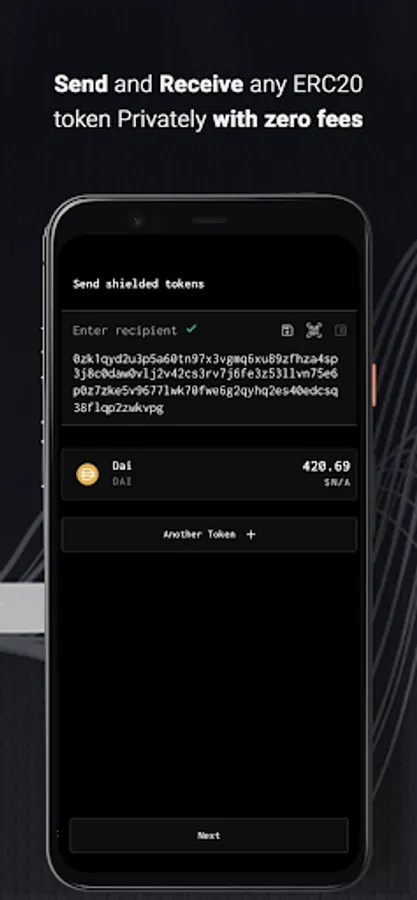This screenshot has width=417, height=900.
Task: Edit the 420.69 Dai amount
Action: 326,467
